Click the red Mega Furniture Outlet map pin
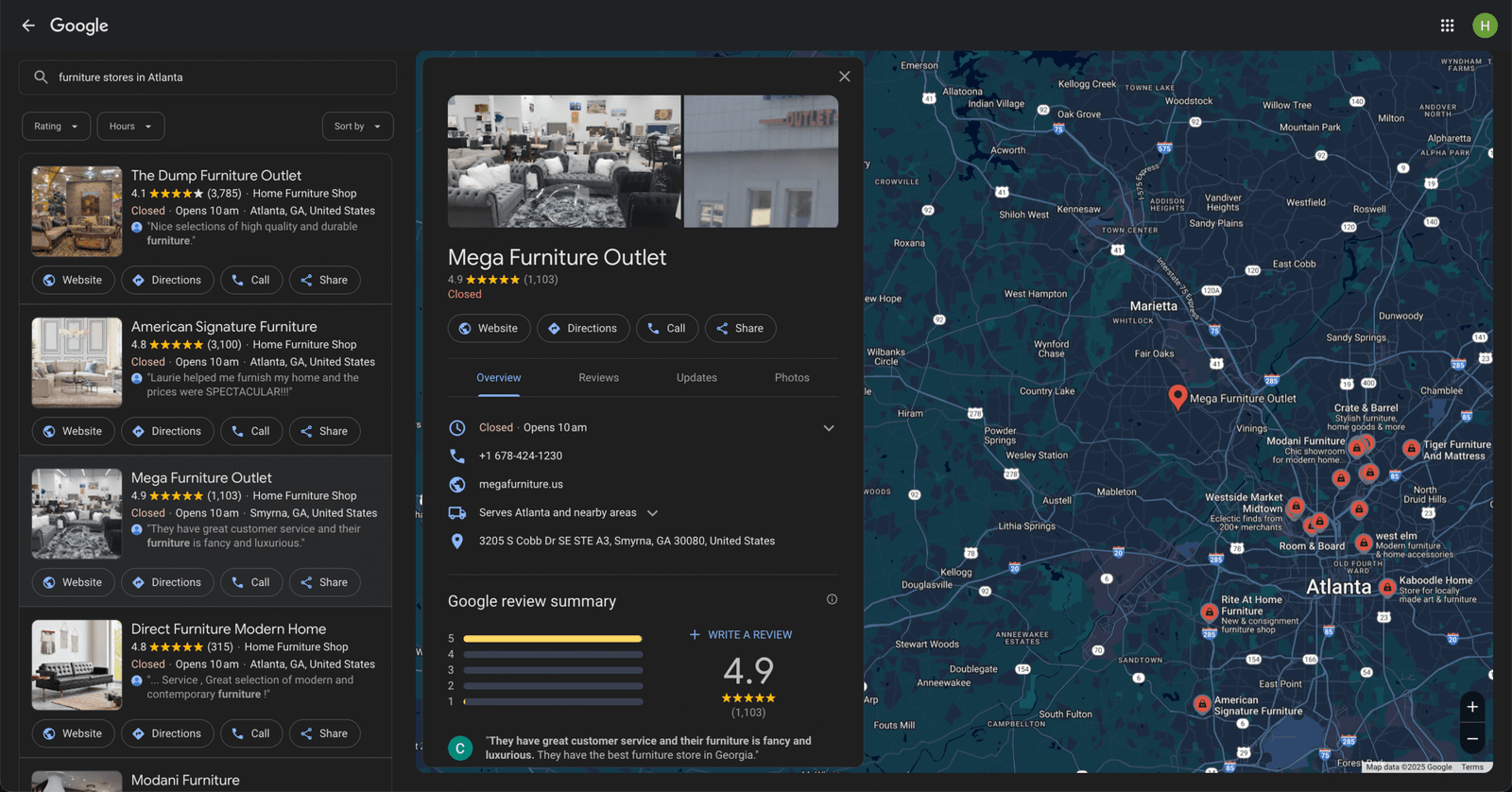The image size is (1512, 792). point(1177,396)
